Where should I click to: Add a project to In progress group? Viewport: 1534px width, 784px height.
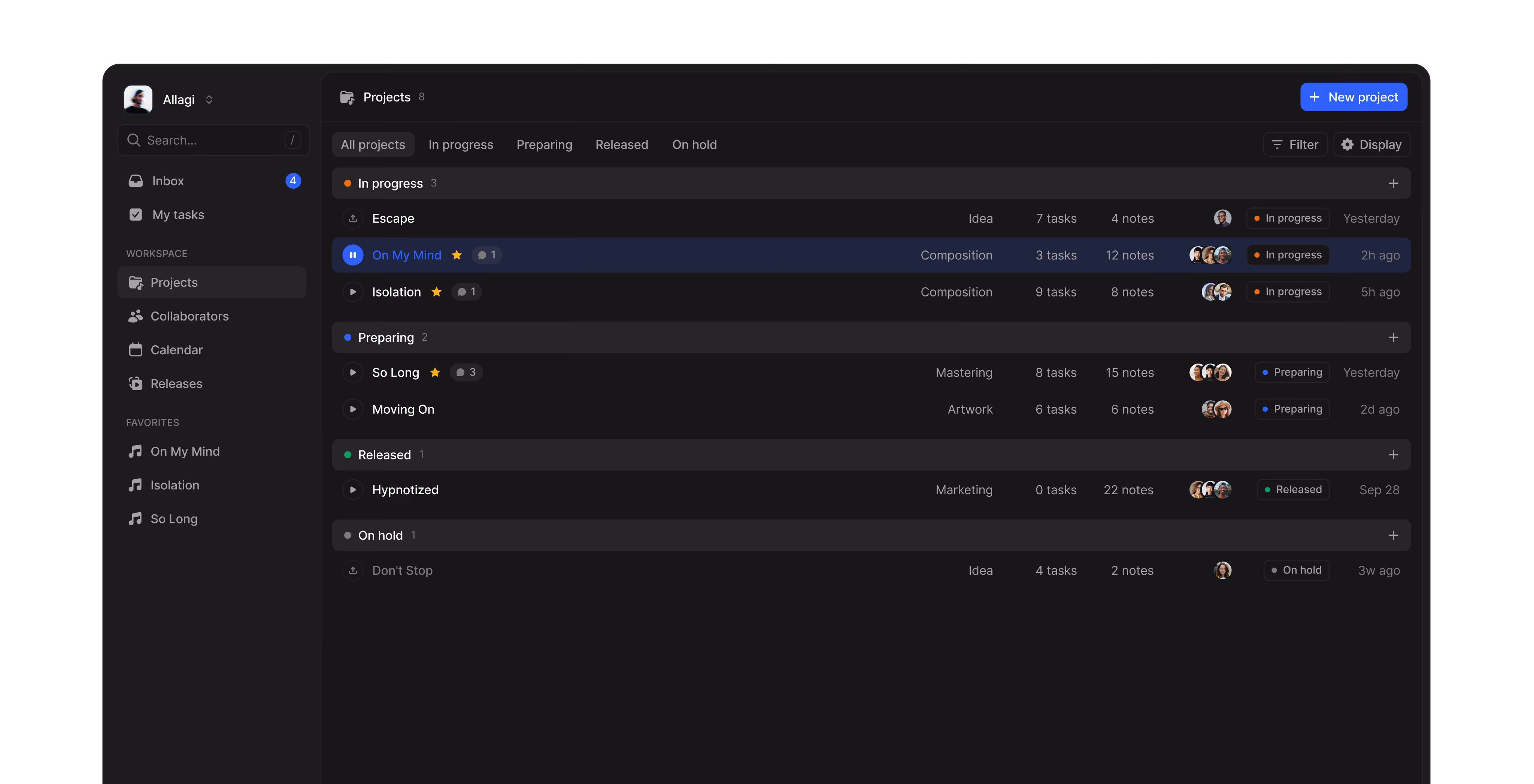coord(1394,183)
